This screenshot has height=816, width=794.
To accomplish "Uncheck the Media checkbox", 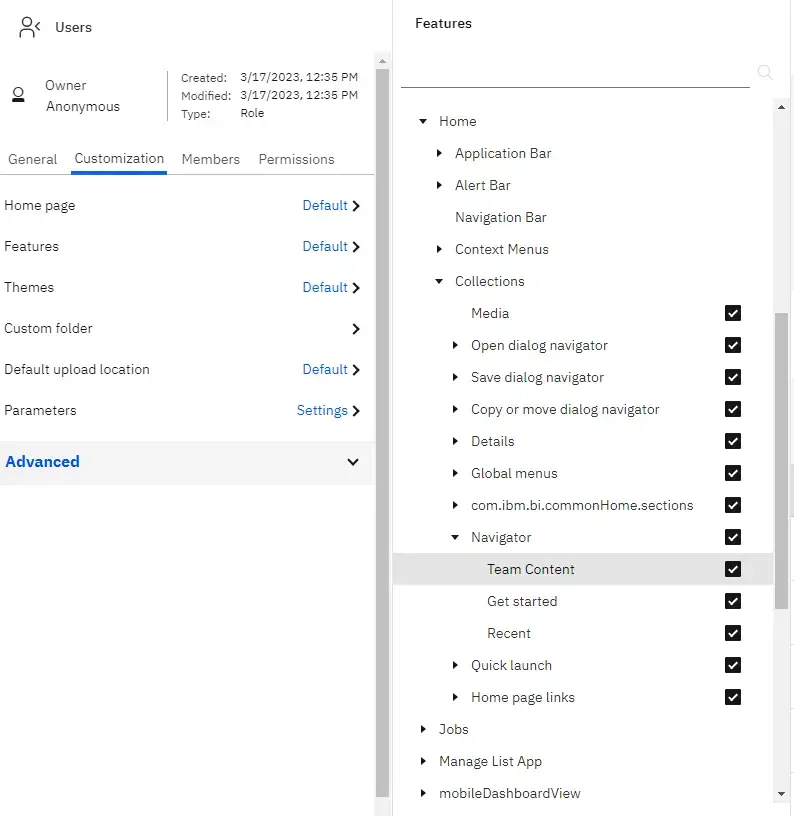I will [733, 313].
